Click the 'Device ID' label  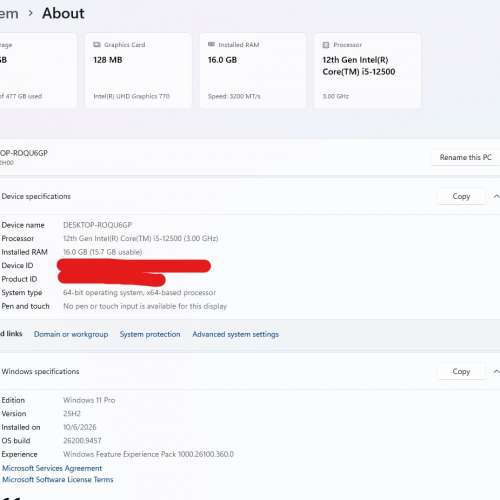point(17,266)
